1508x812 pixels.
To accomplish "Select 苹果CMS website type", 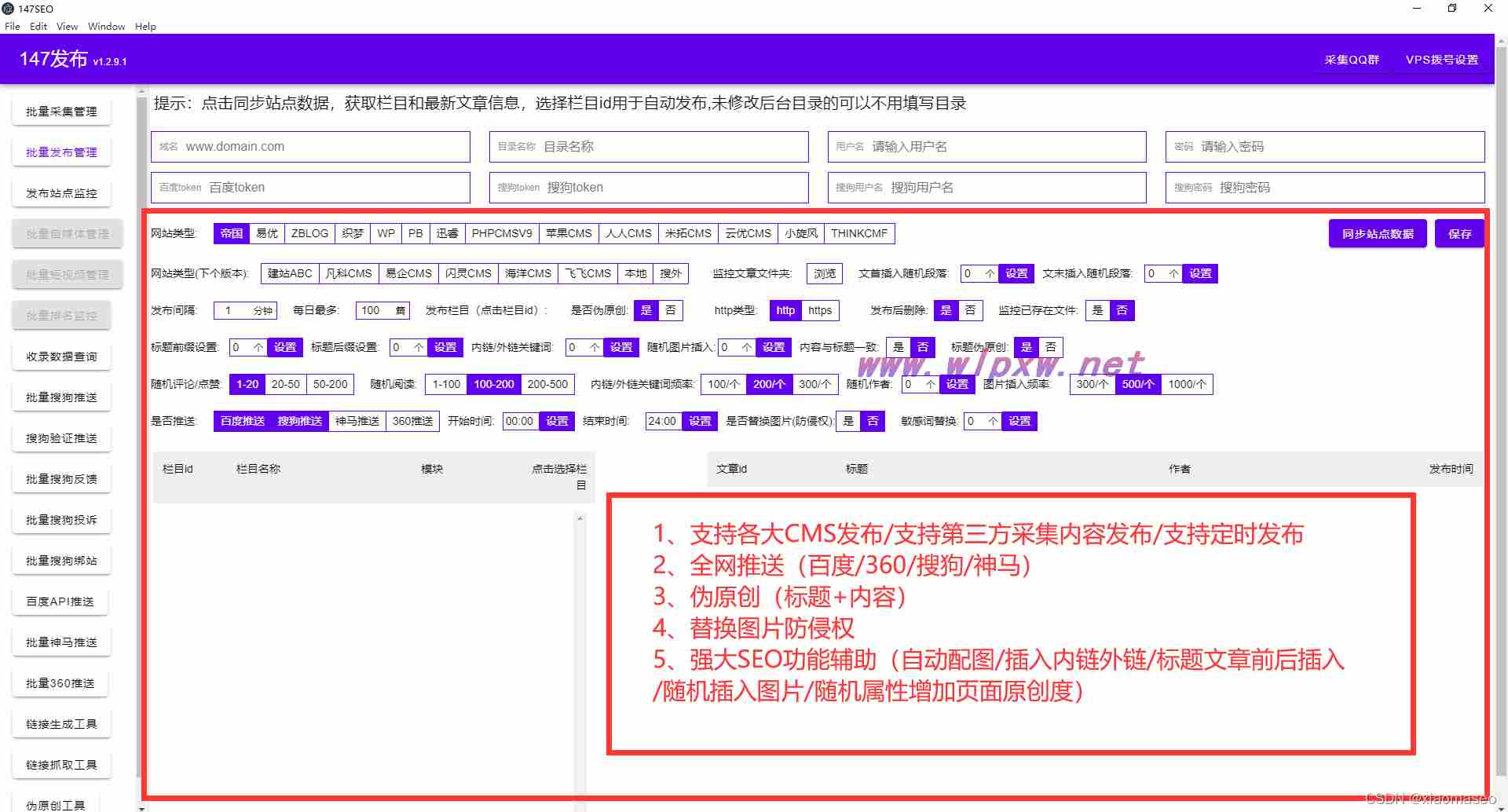I will click(x=569, y=233).
